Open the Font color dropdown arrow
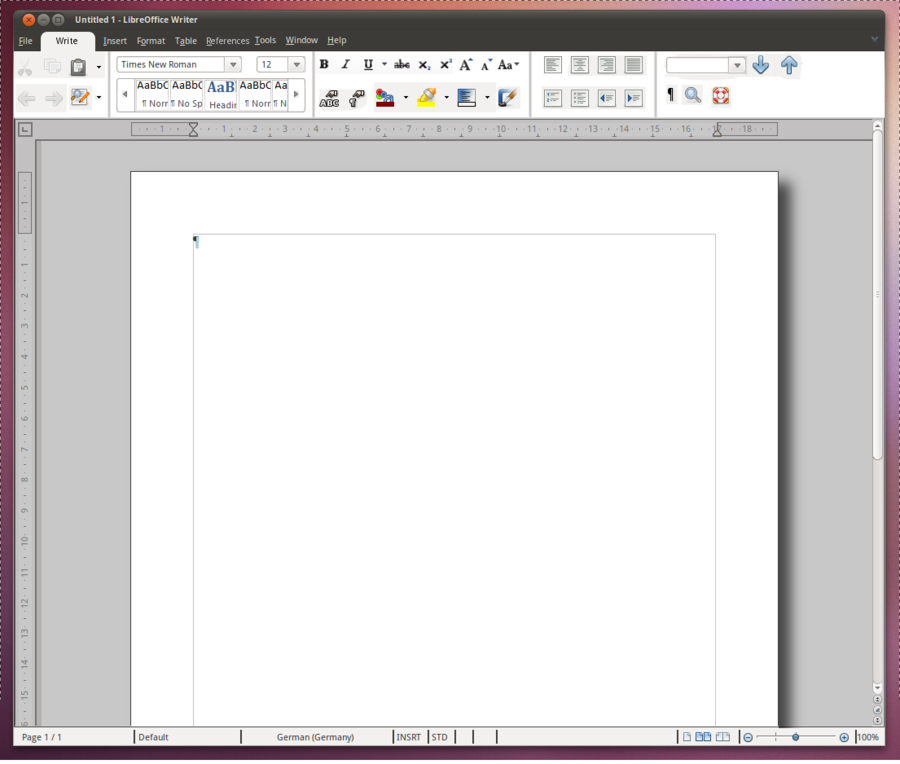This screenshot has height=764, width=900. pyautogui.click(x=406, y=98)
